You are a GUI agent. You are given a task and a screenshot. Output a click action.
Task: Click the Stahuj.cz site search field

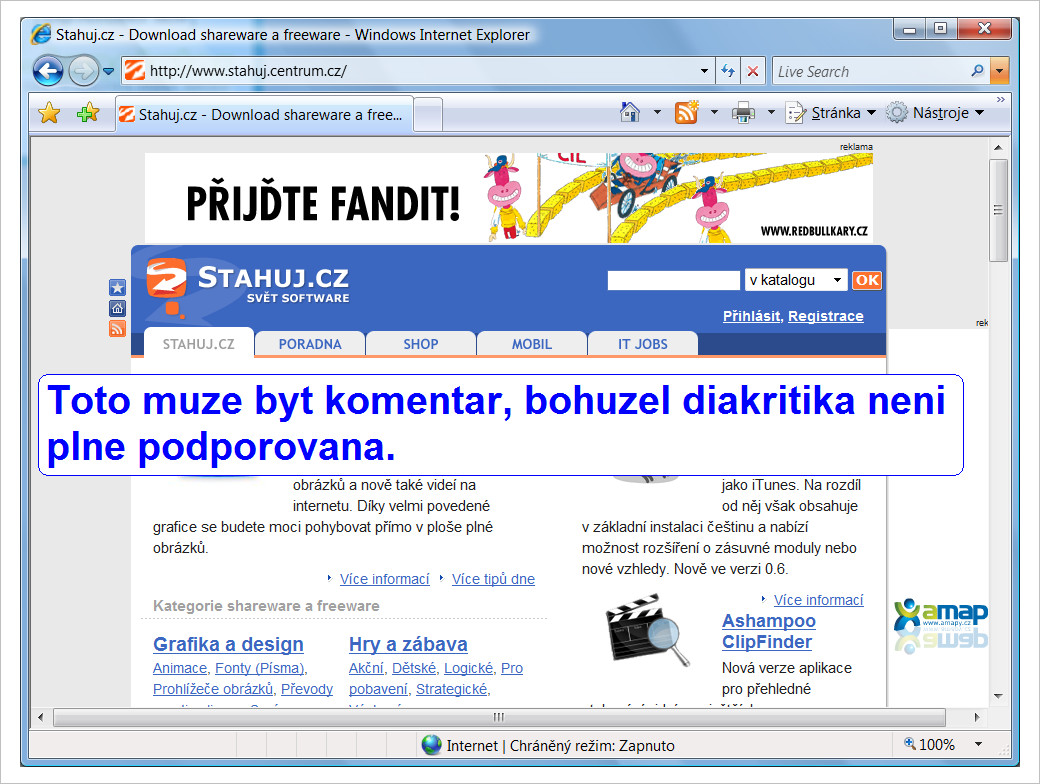673,280
